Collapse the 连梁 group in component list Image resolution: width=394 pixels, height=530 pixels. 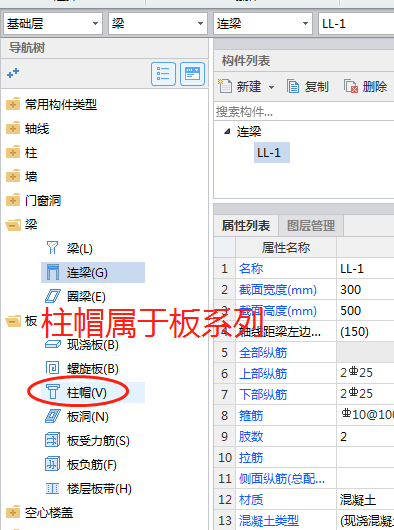click(x=227, y=131)
